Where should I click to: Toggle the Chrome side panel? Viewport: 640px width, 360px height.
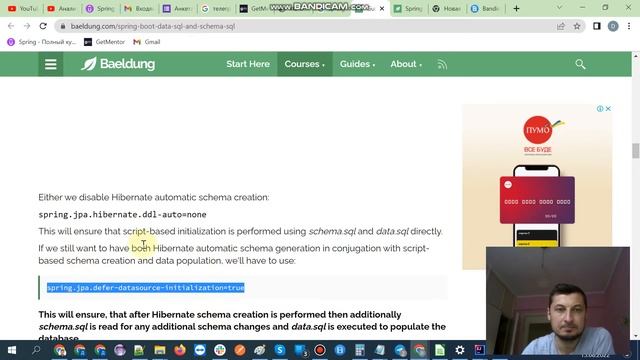pyautogui.click(x=597, y=26)
